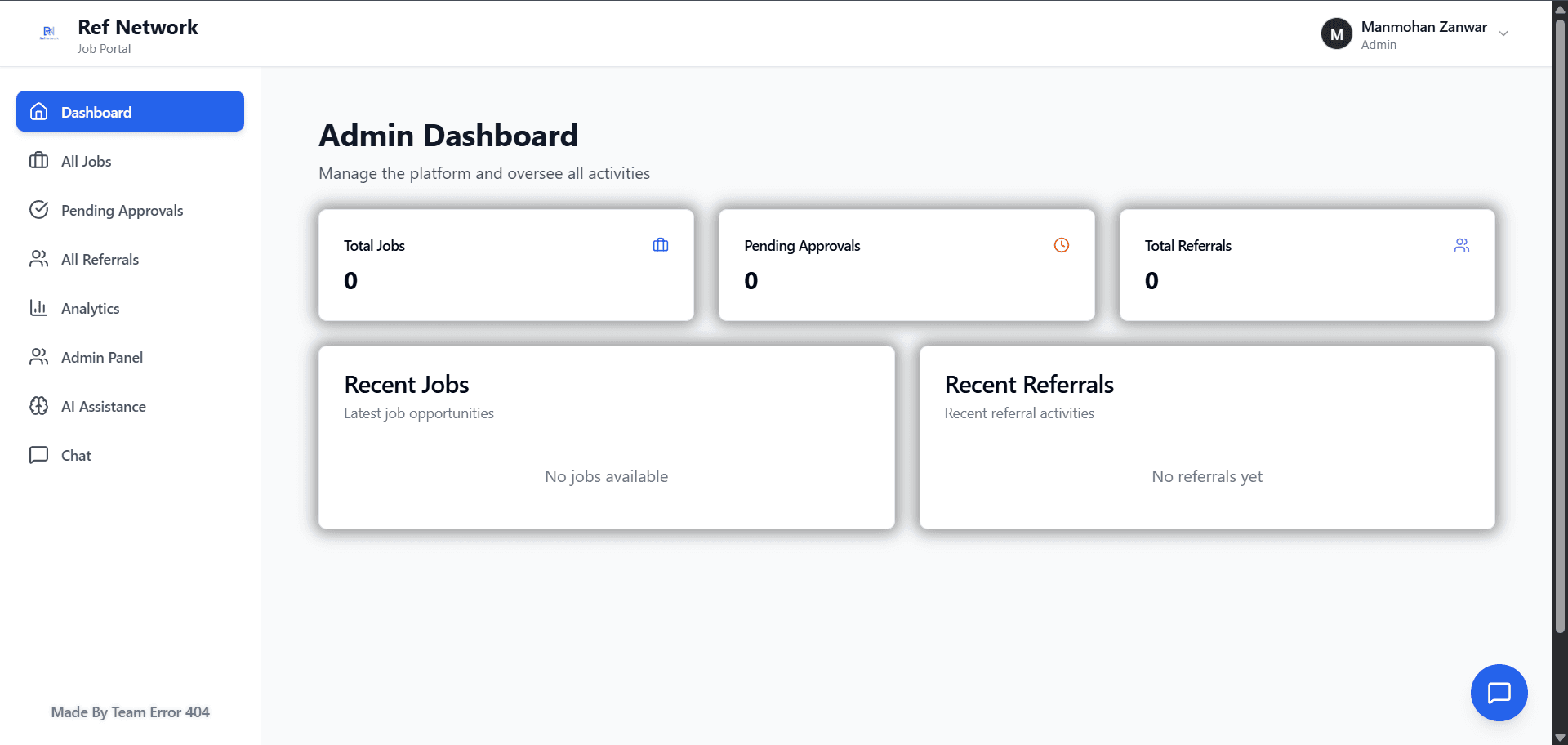Click the briefcase icon on Total Jobs card
1568x745 pixels.
click(x=660, y=244)
